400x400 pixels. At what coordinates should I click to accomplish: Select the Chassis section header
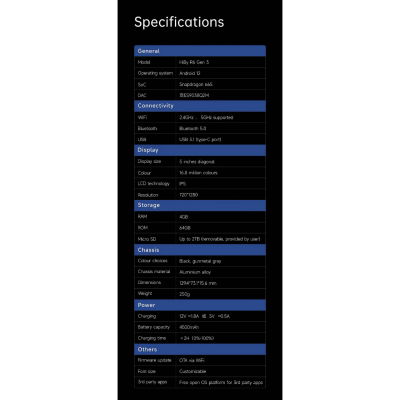coord(200,250)
